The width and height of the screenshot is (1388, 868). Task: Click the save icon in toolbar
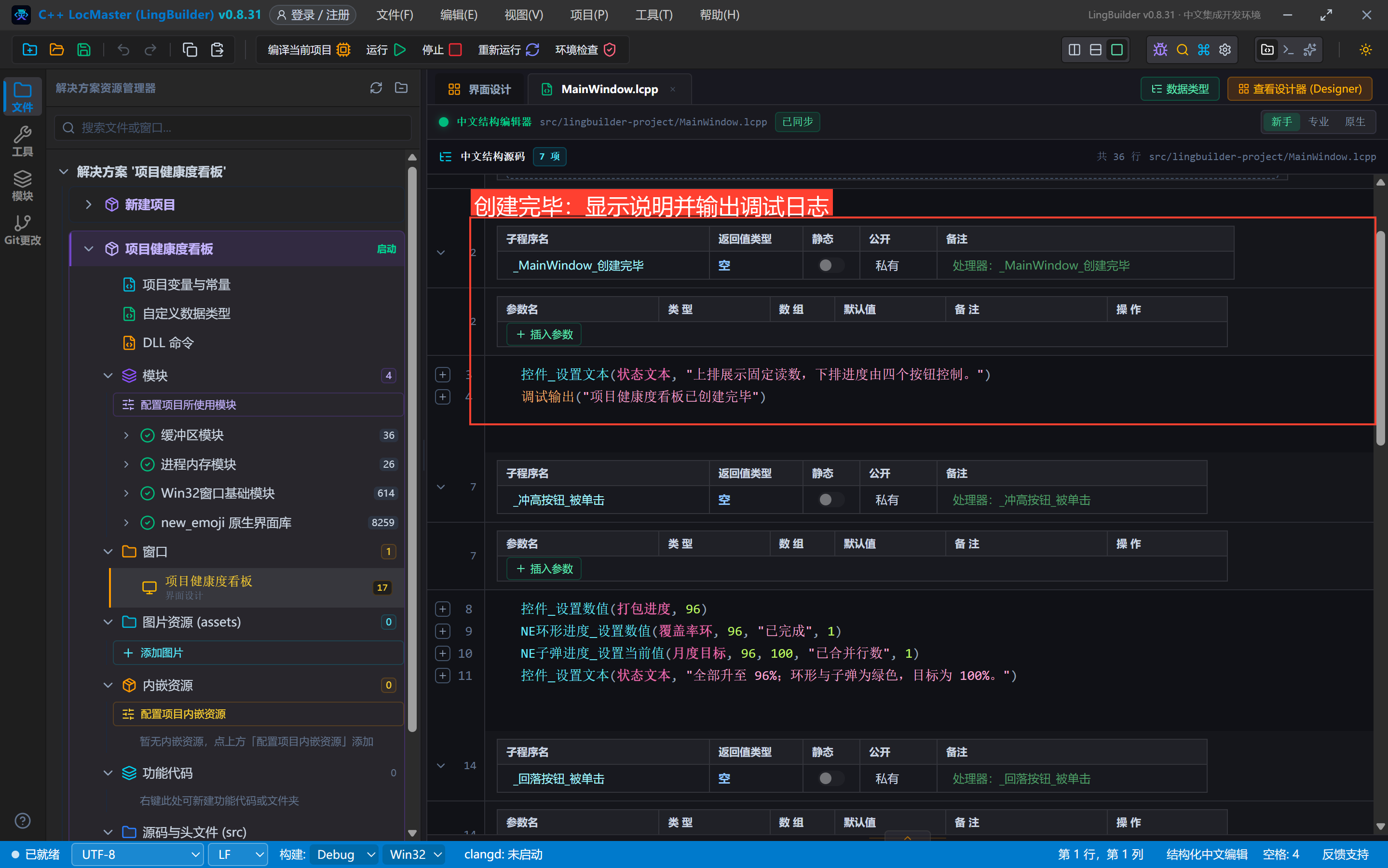(84, 50)
